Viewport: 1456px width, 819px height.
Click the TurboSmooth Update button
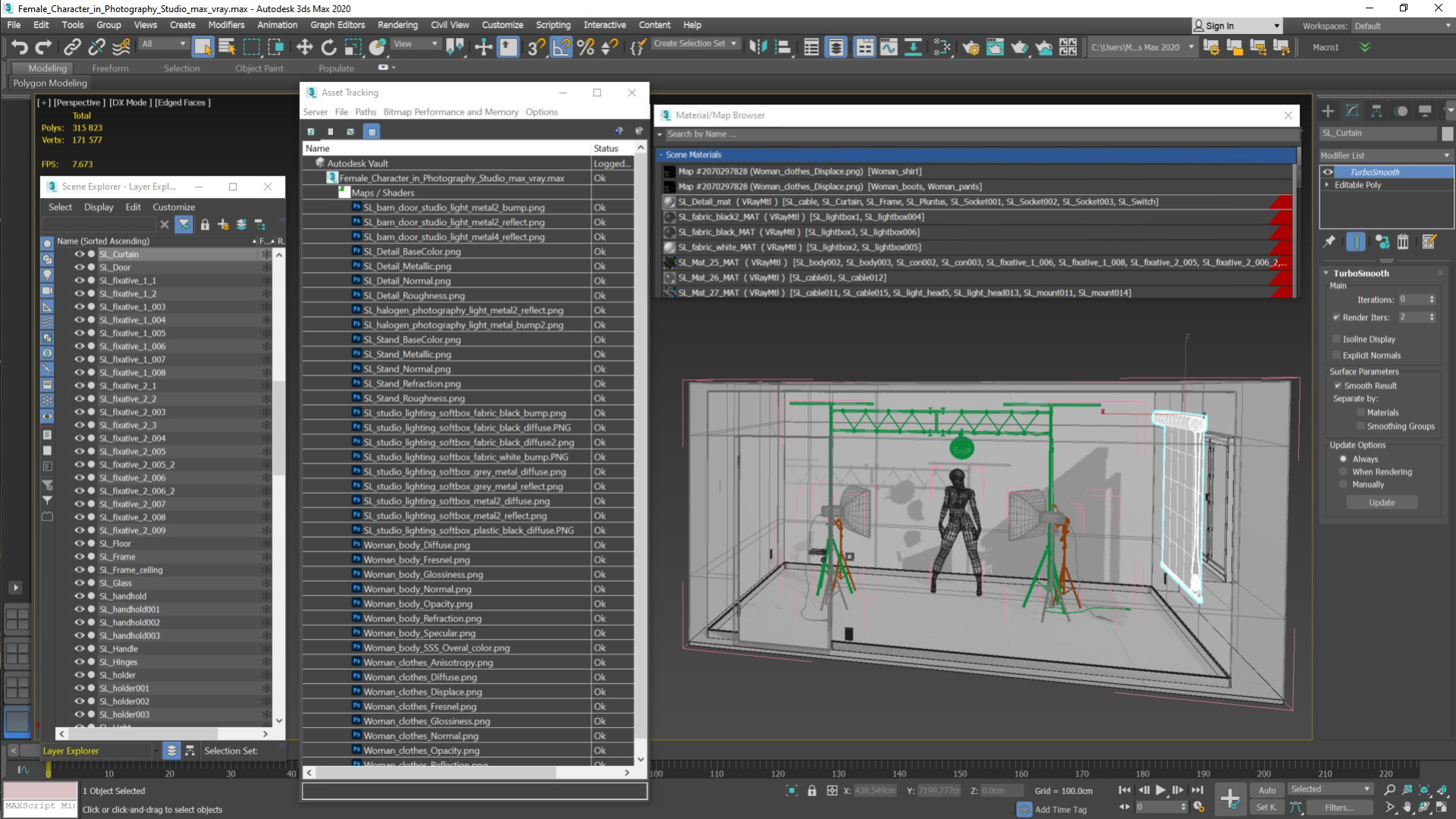point(1382,503)
